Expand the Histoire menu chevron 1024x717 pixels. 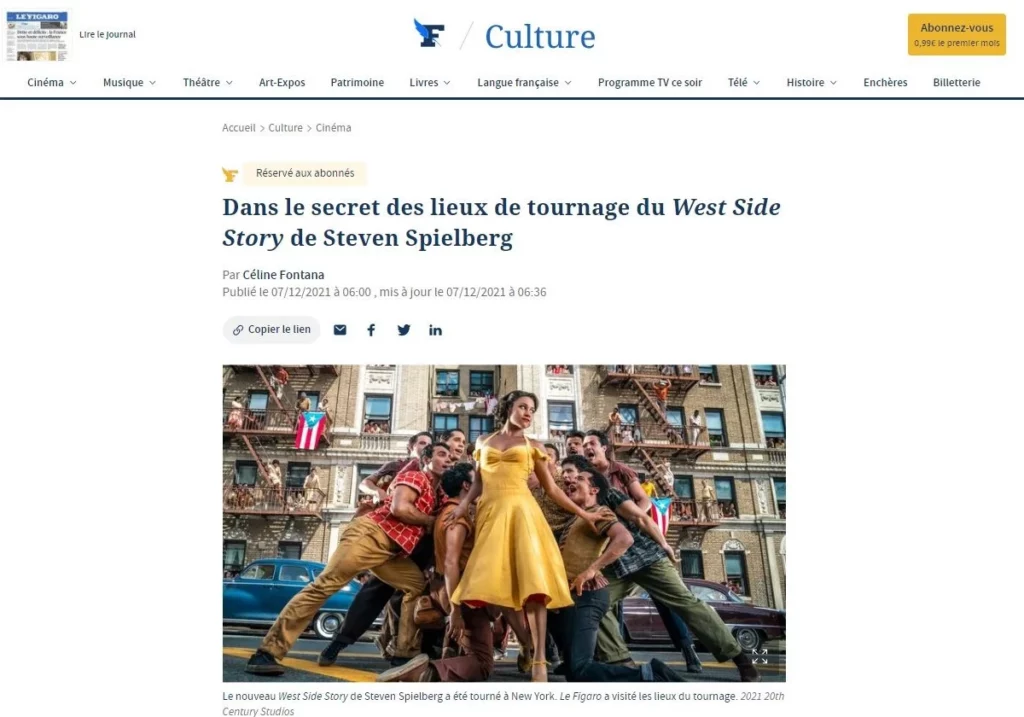(x=833, y=83)
